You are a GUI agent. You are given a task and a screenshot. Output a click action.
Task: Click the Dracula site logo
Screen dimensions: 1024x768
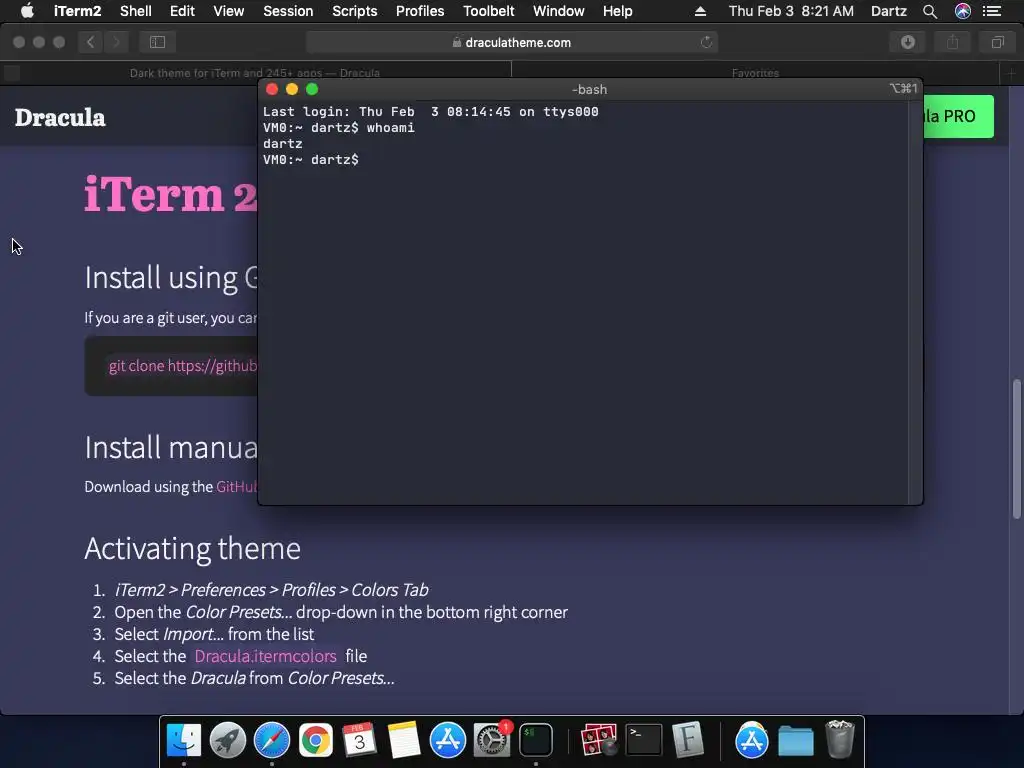pyautogui.click(x=60, y=118)
